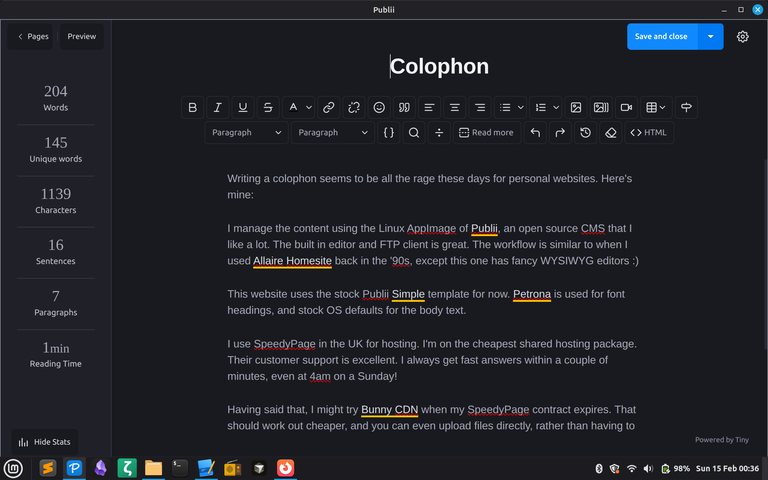Screen dimensions: 768x480
Task: Open Sublime Text from the taskbar
Action: pyautogui.click(x=48, y=469)
